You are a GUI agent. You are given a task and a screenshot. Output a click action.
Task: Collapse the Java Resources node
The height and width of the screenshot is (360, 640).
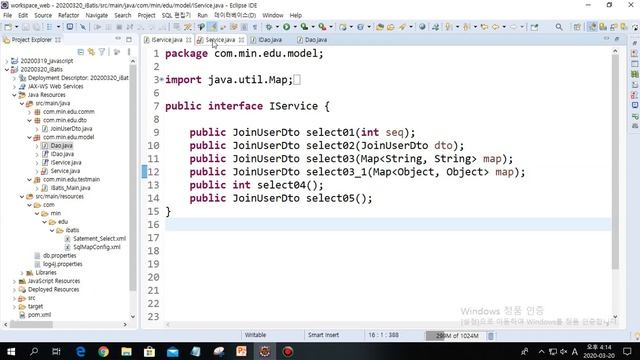click(x=14, y=95)
